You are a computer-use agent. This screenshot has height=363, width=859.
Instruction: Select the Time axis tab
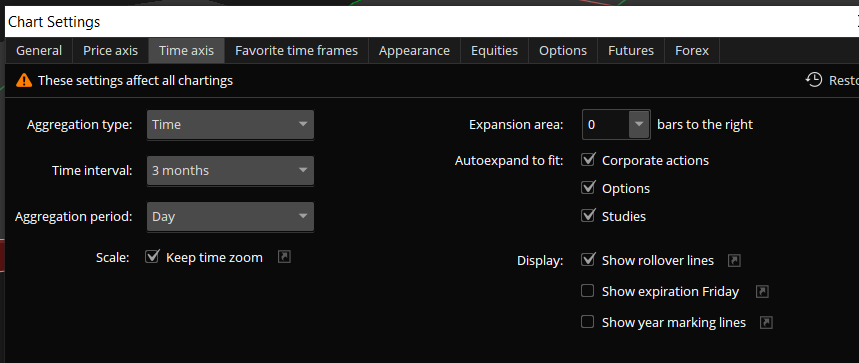tap(186, 51)
